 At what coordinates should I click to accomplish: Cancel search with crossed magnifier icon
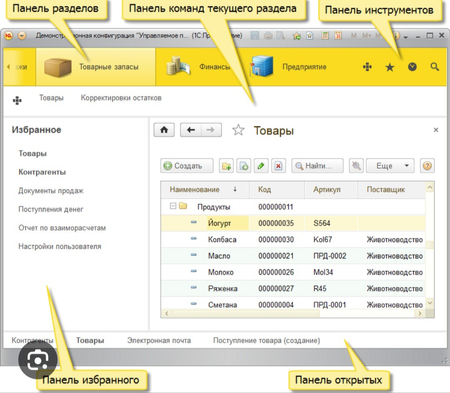356,166
